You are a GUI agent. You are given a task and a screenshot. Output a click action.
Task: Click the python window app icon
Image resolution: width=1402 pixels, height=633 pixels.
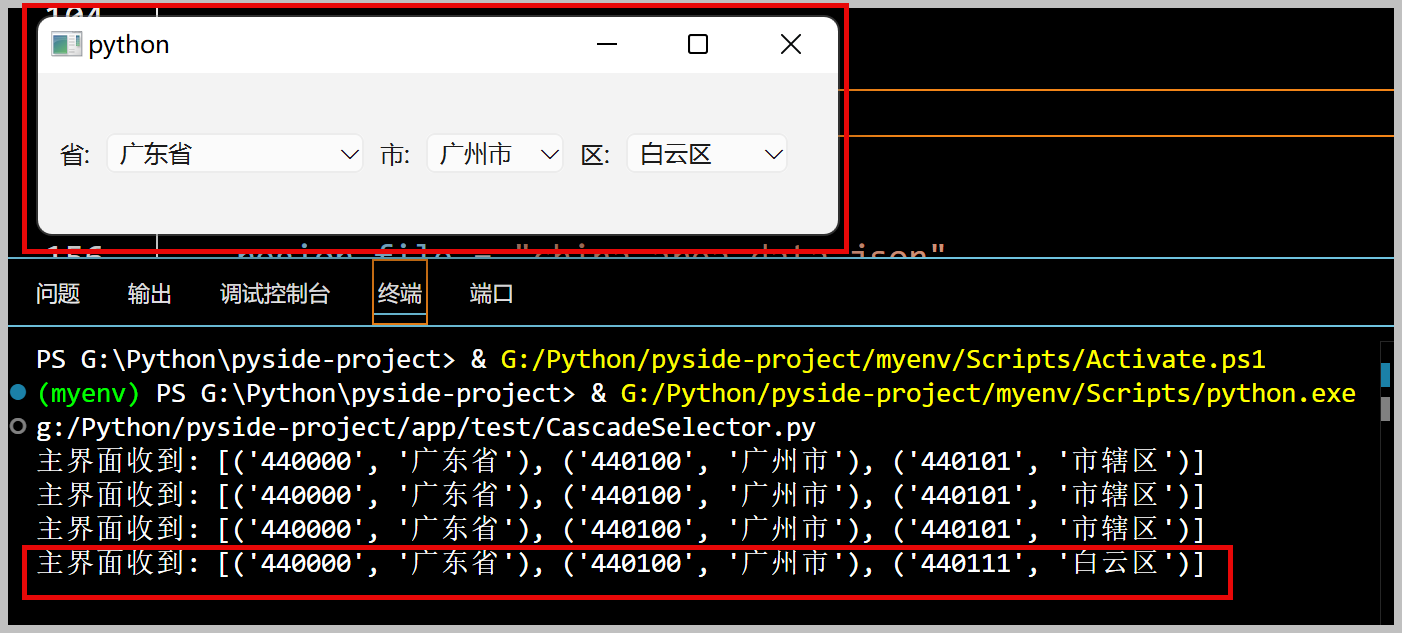point(66,44)
